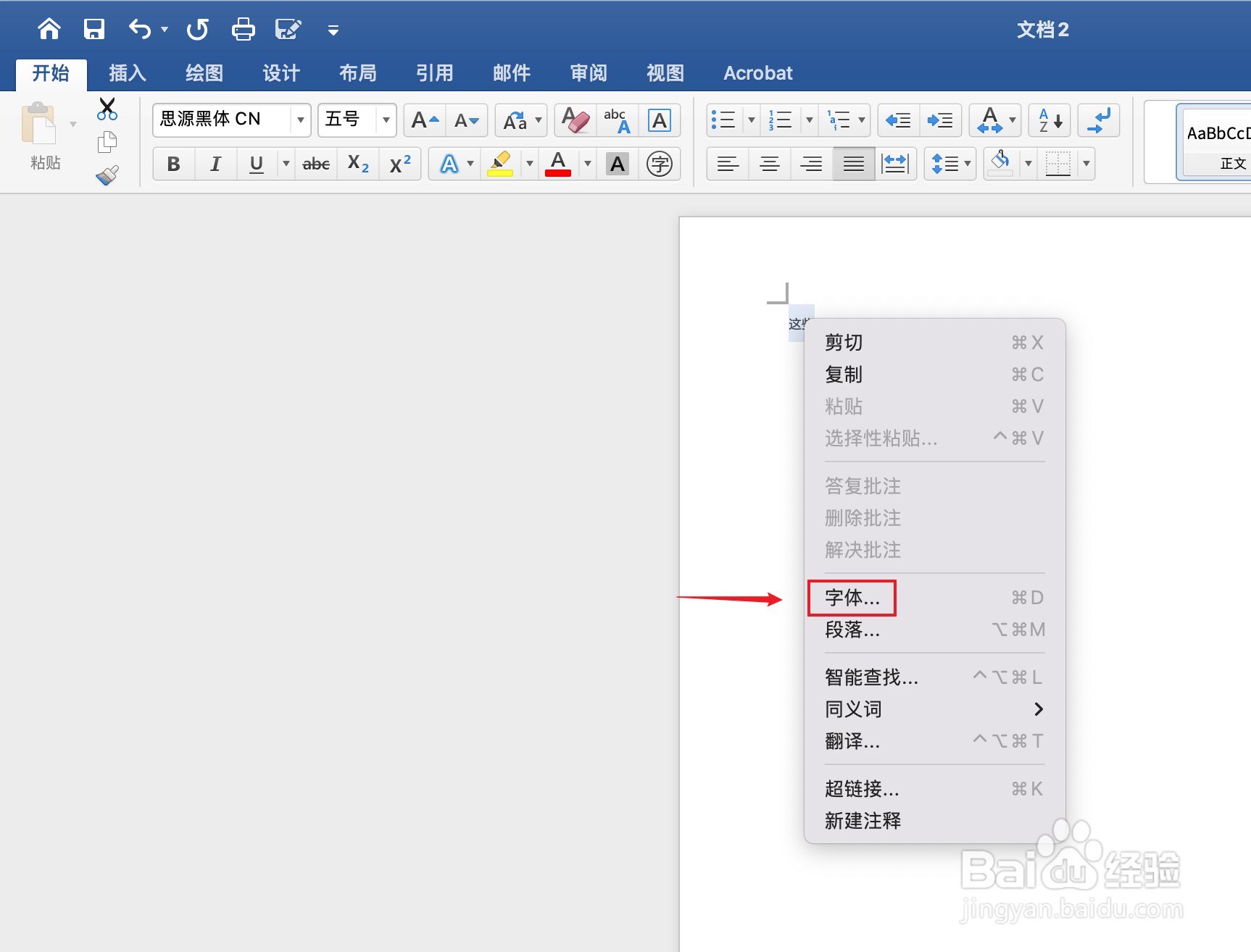Viewport: 1251px width, 952px height.
Task: Apply the enclosed character 字 icon
Action: click(x=660, y=164)
